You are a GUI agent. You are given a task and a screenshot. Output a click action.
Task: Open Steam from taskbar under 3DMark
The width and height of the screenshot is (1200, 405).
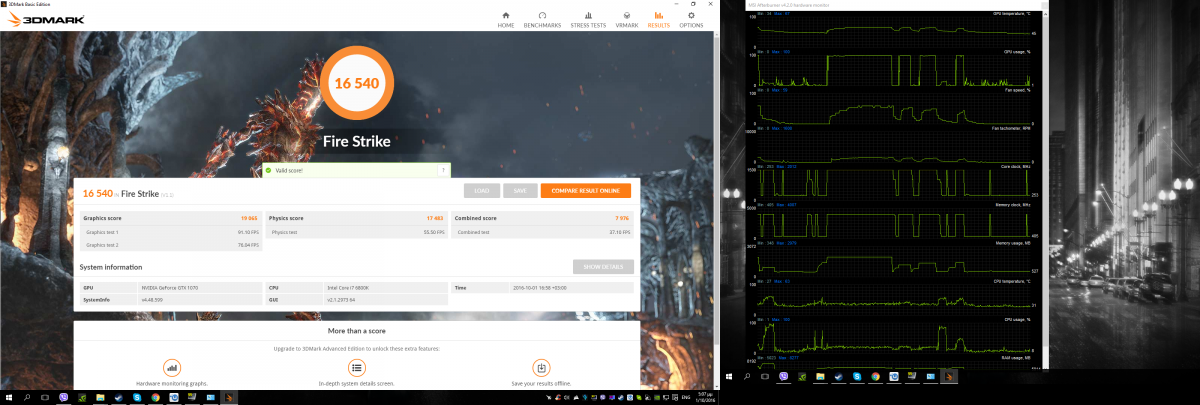(x=118, y=398)
